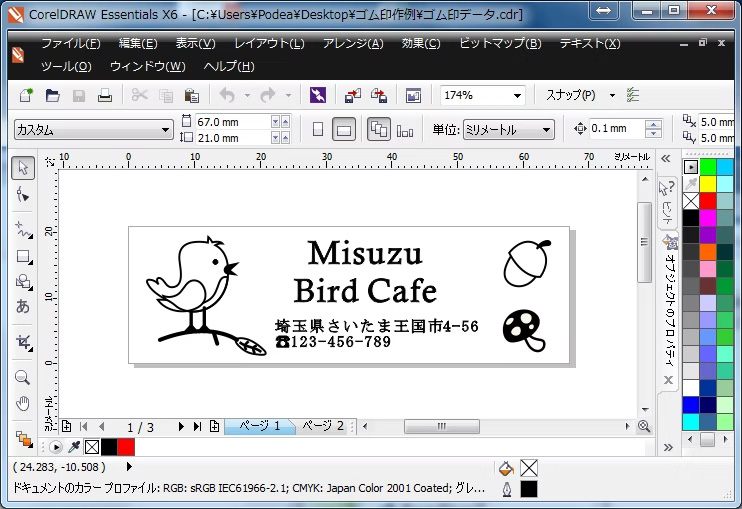
Task: Switch to the ページ 1 tab
Action: 260,426
